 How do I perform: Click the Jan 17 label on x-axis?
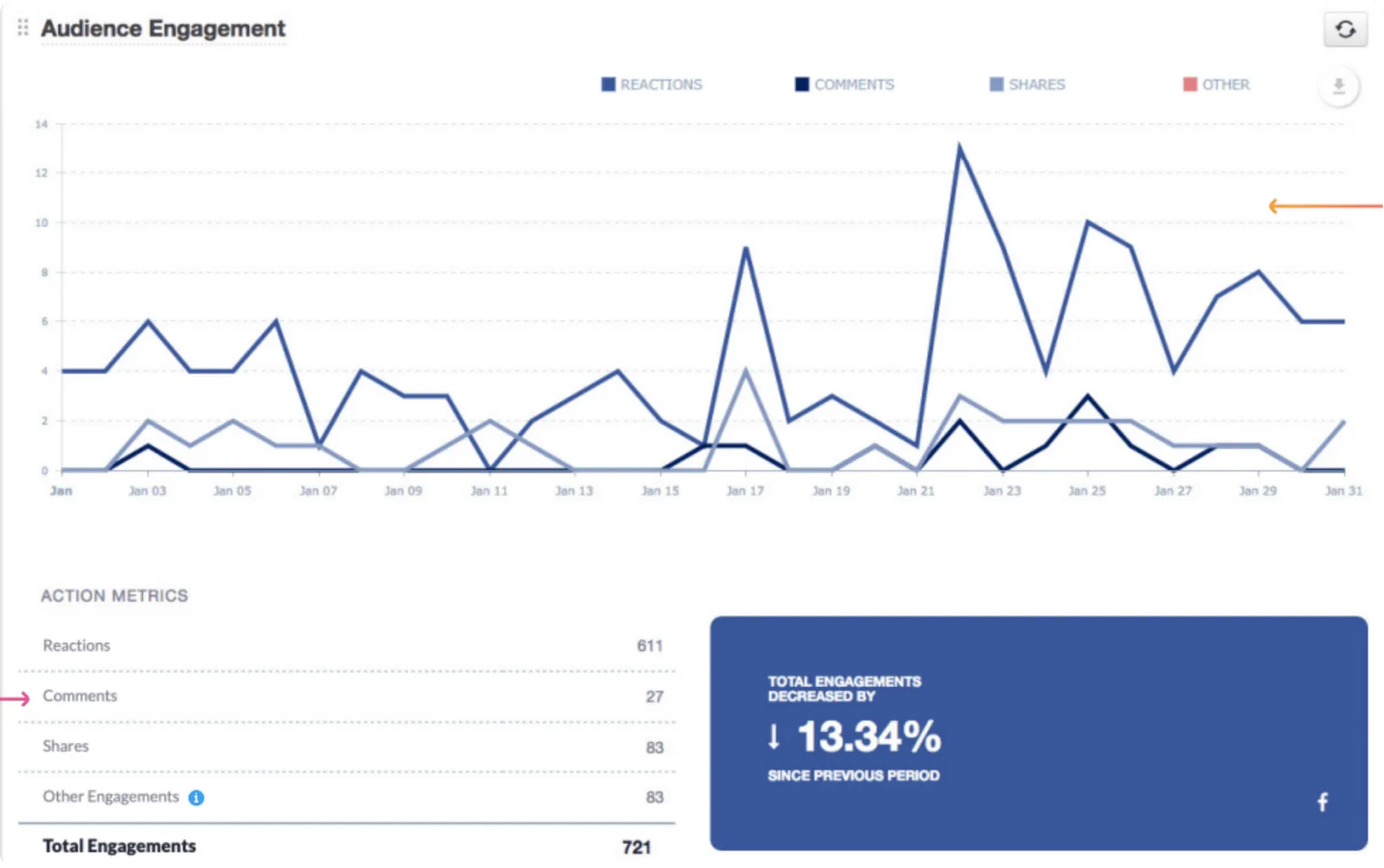click(745, 491)
